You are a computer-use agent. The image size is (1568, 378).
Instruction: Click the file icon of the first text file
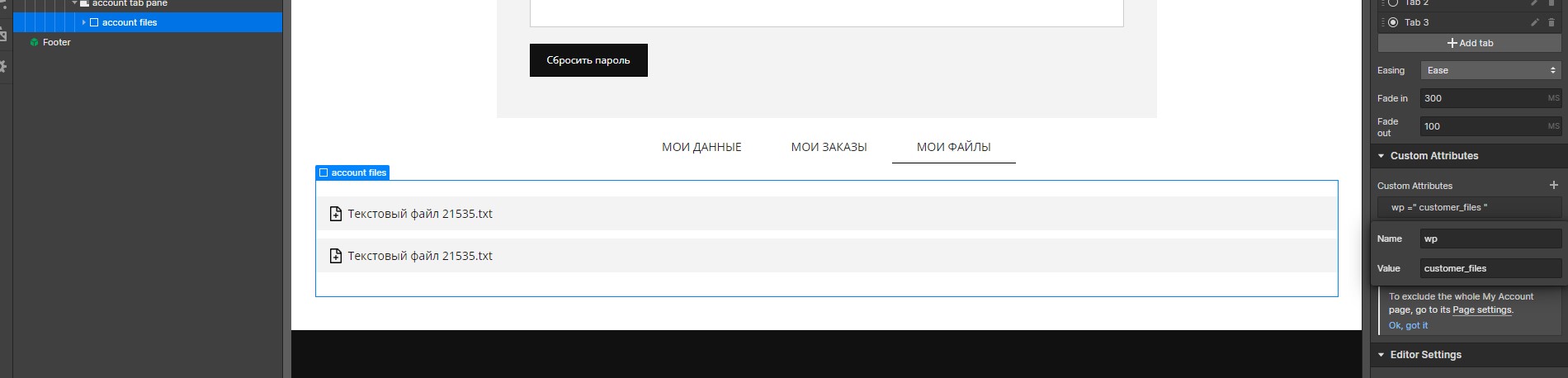click(336, 214)
